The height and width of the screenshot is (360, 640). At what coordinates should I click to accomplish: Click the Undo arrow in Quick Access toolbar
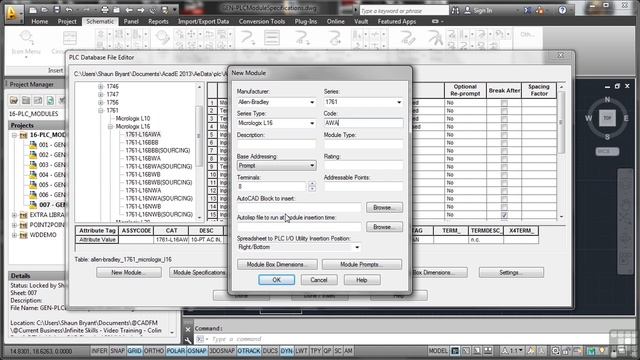[x=69, y=10]
